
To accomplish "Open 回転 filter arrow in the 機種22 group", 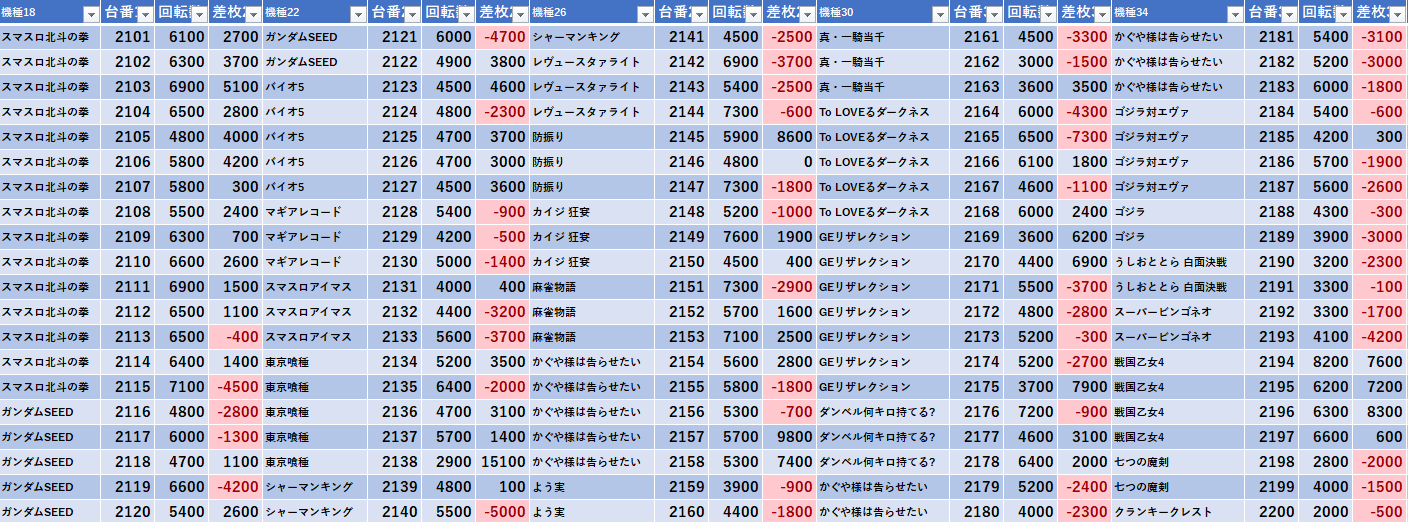I will (466, 14).
